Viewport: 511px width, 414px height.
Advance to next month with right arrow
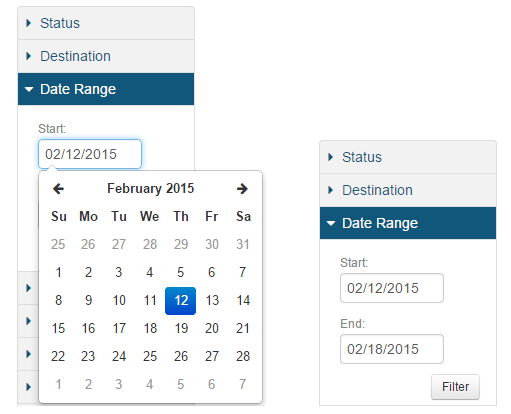pyautogui.click(x=242, y=189)
